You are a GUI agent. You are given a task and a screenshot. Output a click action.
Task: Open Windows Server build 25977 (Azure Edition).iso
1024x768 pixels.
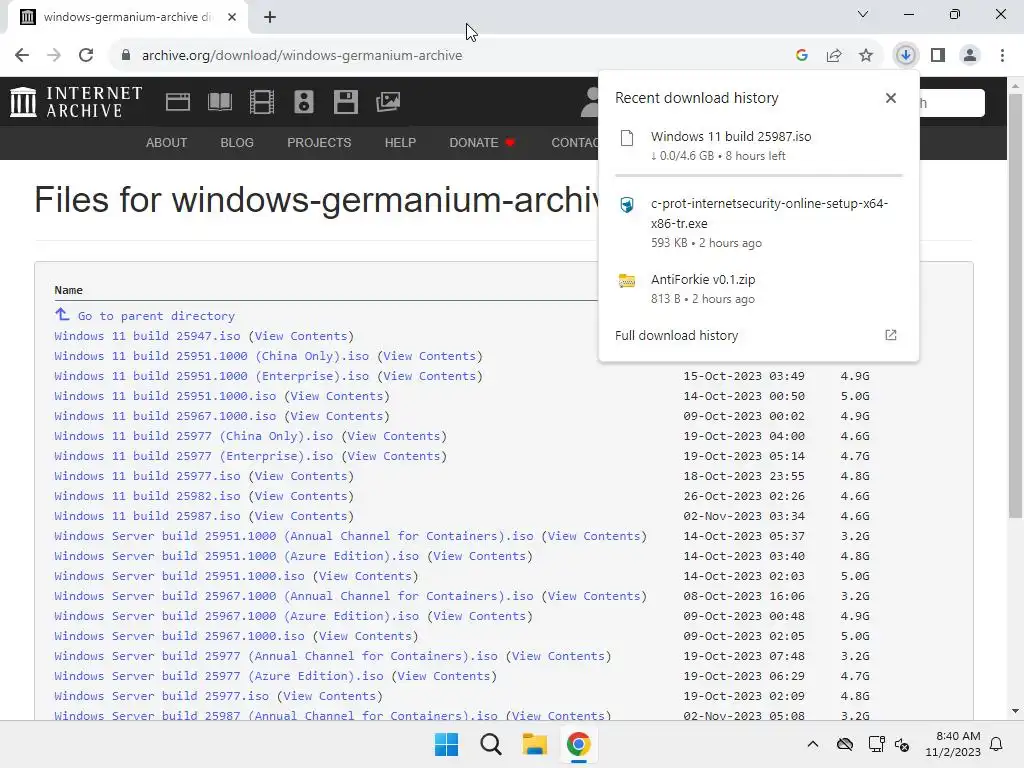tap(219, 676)
